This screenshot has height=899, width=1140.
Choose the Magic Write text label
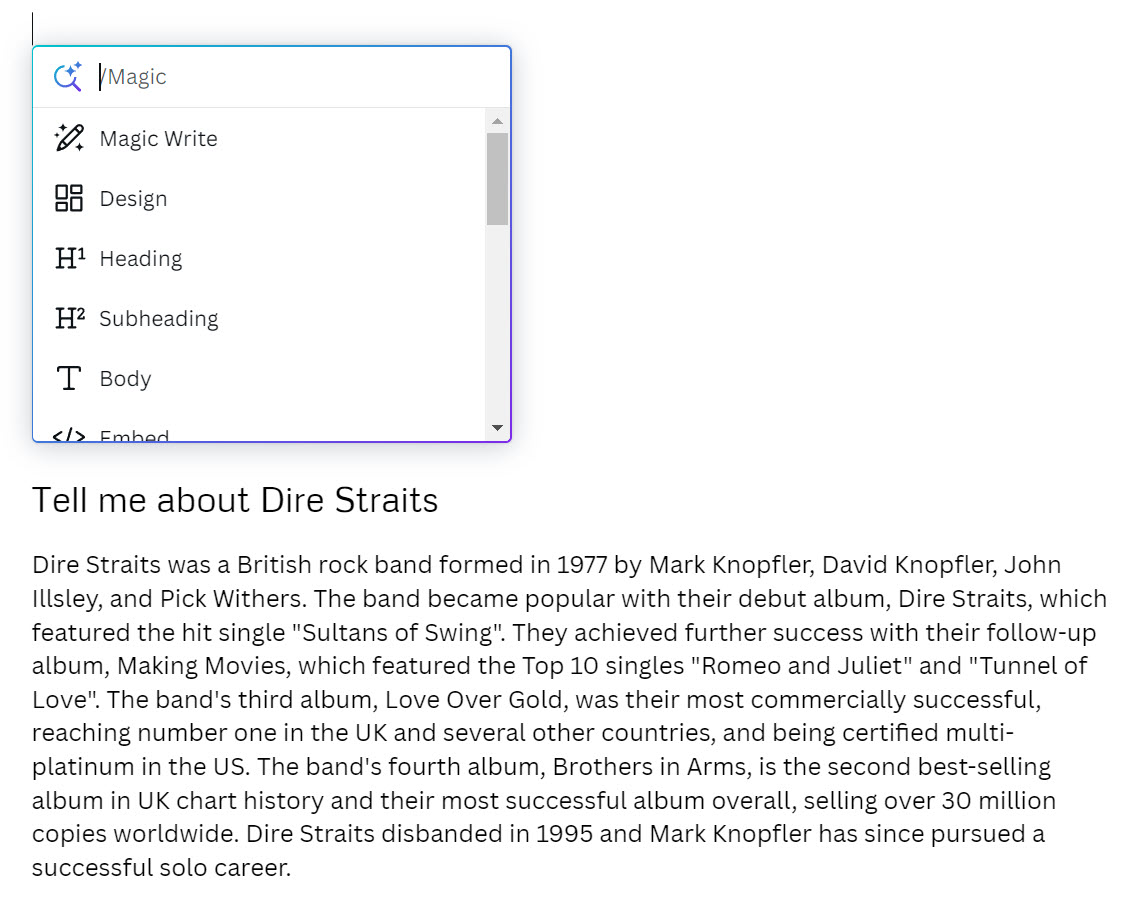point(158,139)
